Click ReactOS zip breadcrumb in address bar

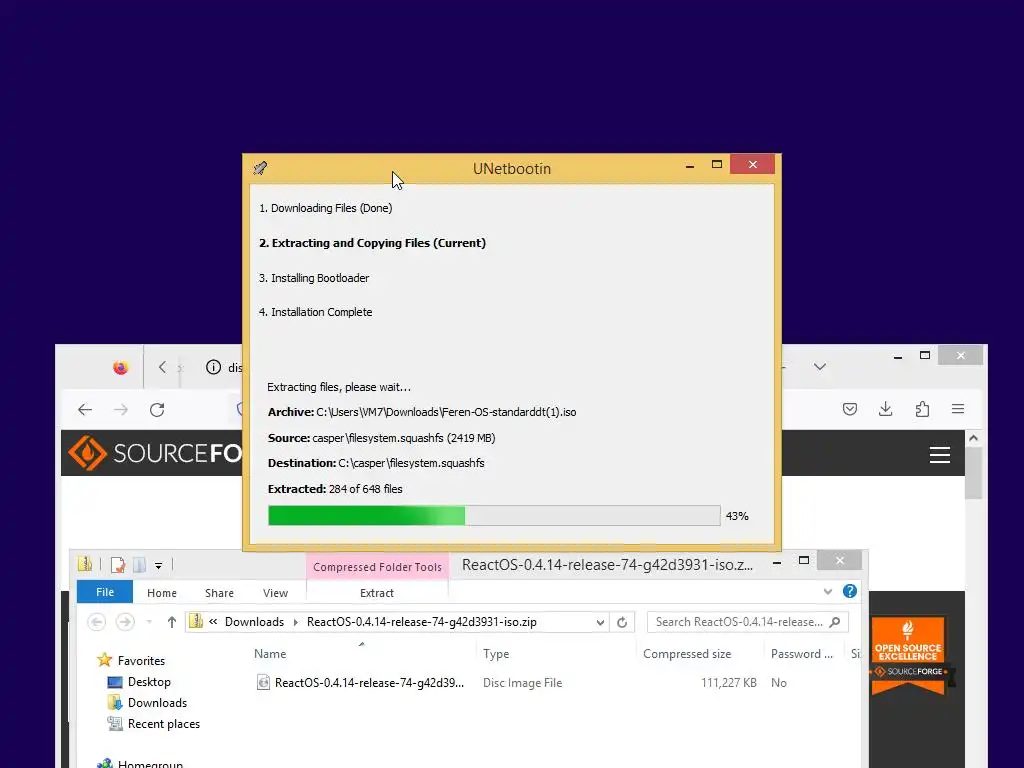[422, 622]
